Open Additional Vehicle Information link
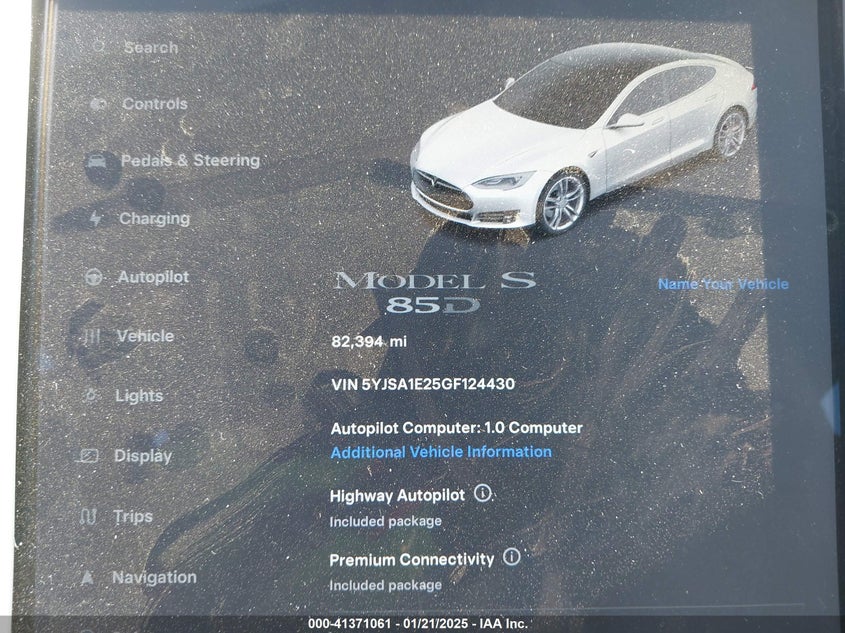 point(441,452)
